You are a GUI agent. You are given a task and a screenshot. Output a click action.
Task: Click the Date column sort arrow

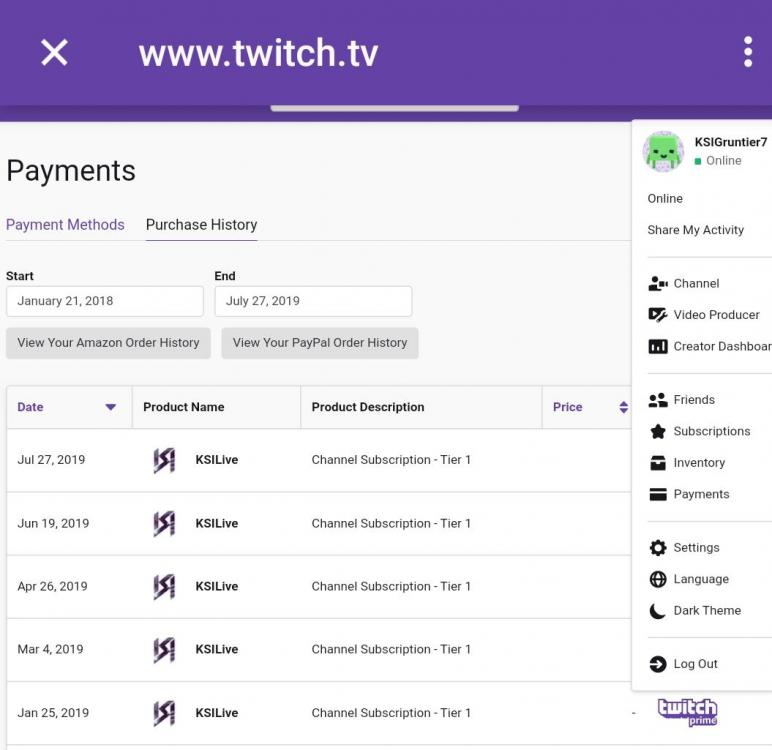(111, 407)
